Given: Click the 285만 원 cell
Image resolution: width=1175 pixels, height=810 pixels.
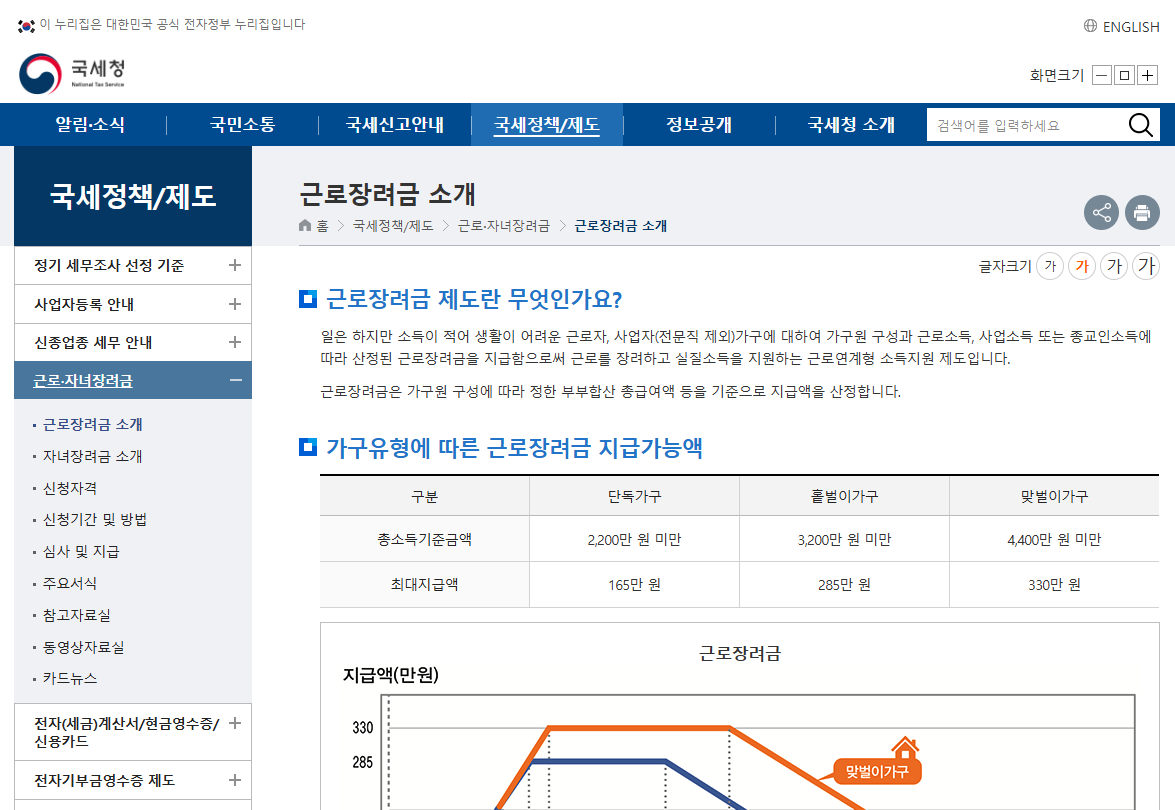Looking at the screenshot, I should click(844, 584).
